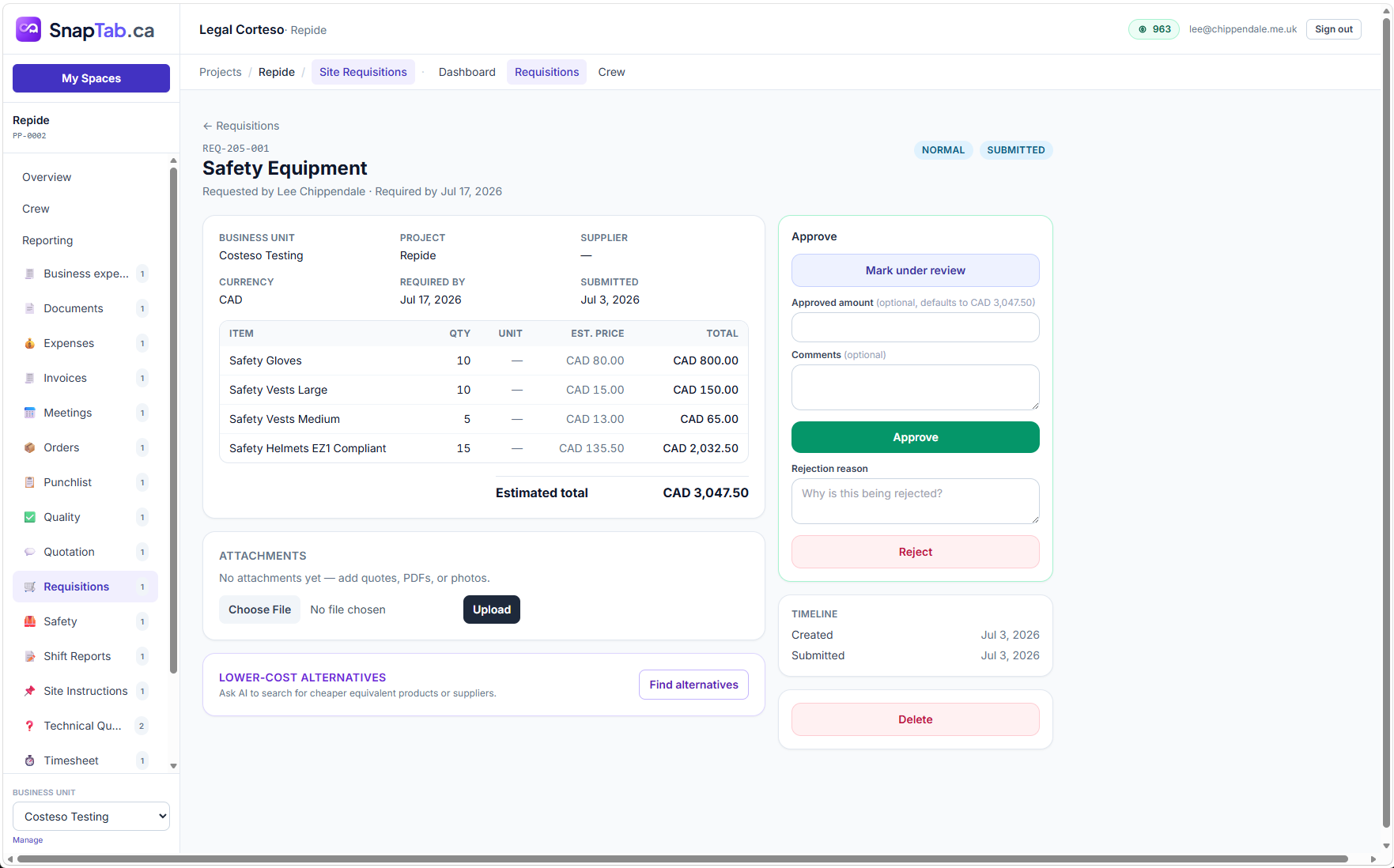
Task: Click the Manage link under Business Unit
Action: (28, 840)
